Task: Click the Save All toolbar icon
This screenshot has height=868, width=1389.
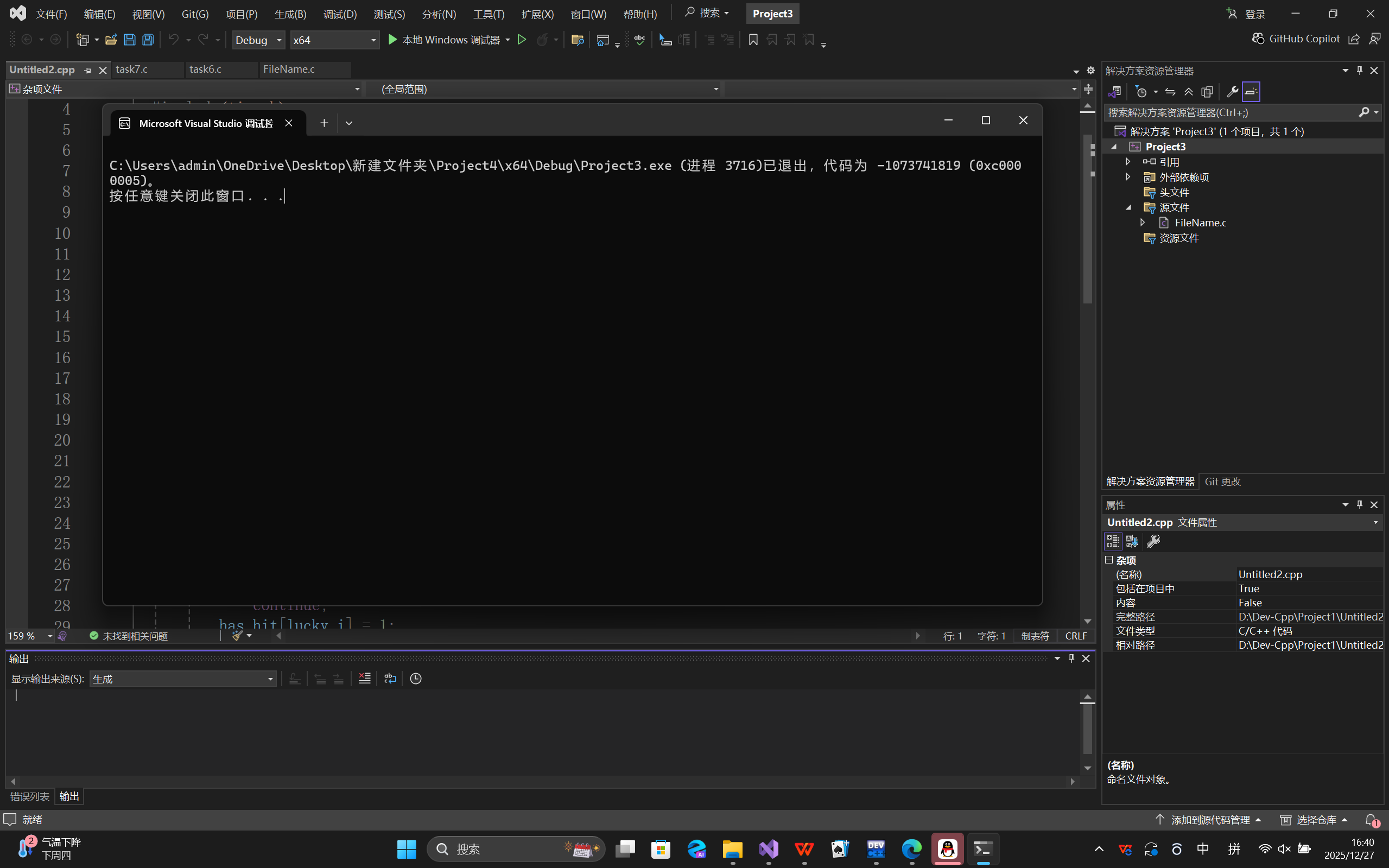Action: tap(148, 40)
